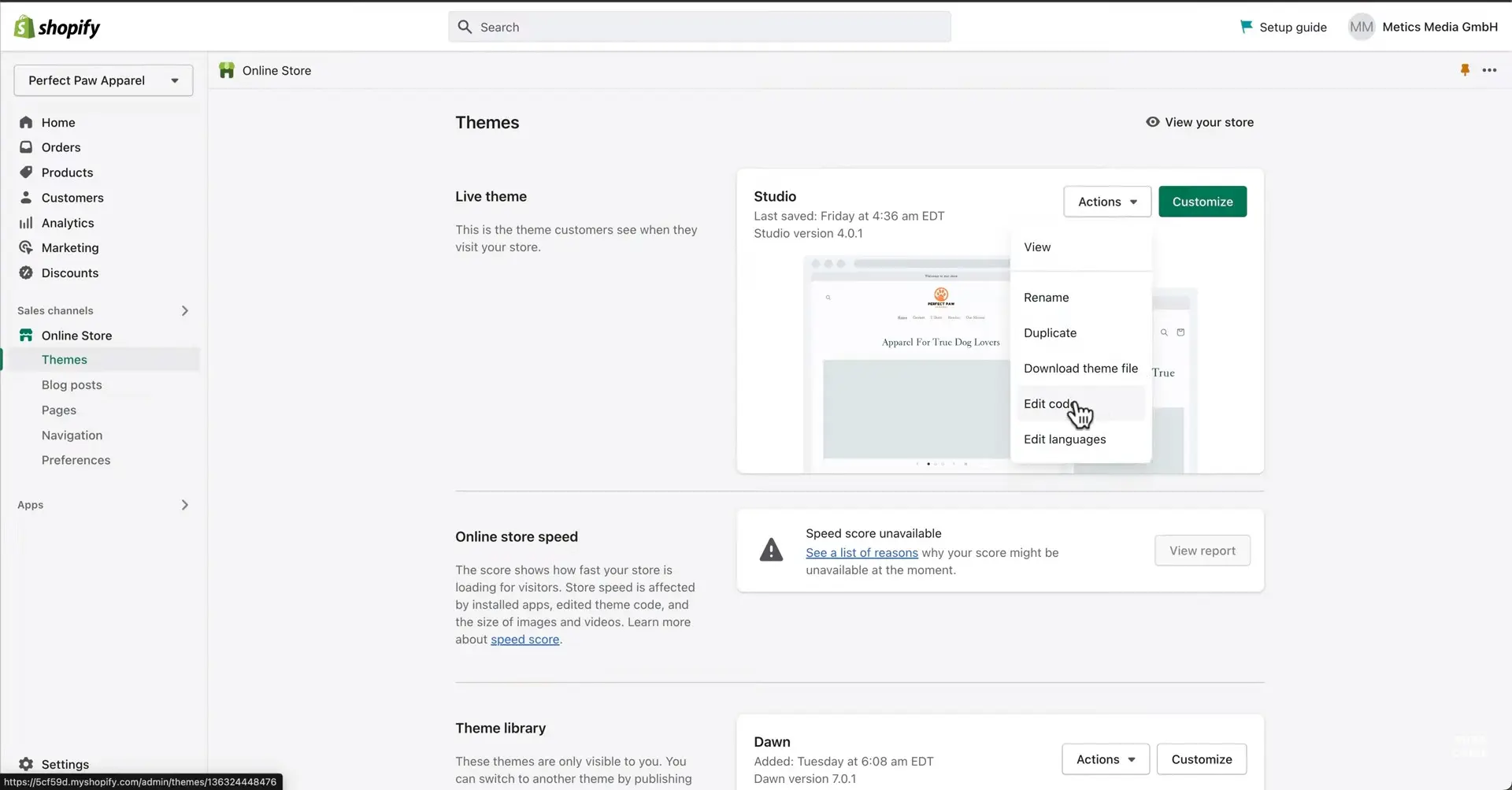
Task: Focus the Search input field
Action: coord(699,27)
